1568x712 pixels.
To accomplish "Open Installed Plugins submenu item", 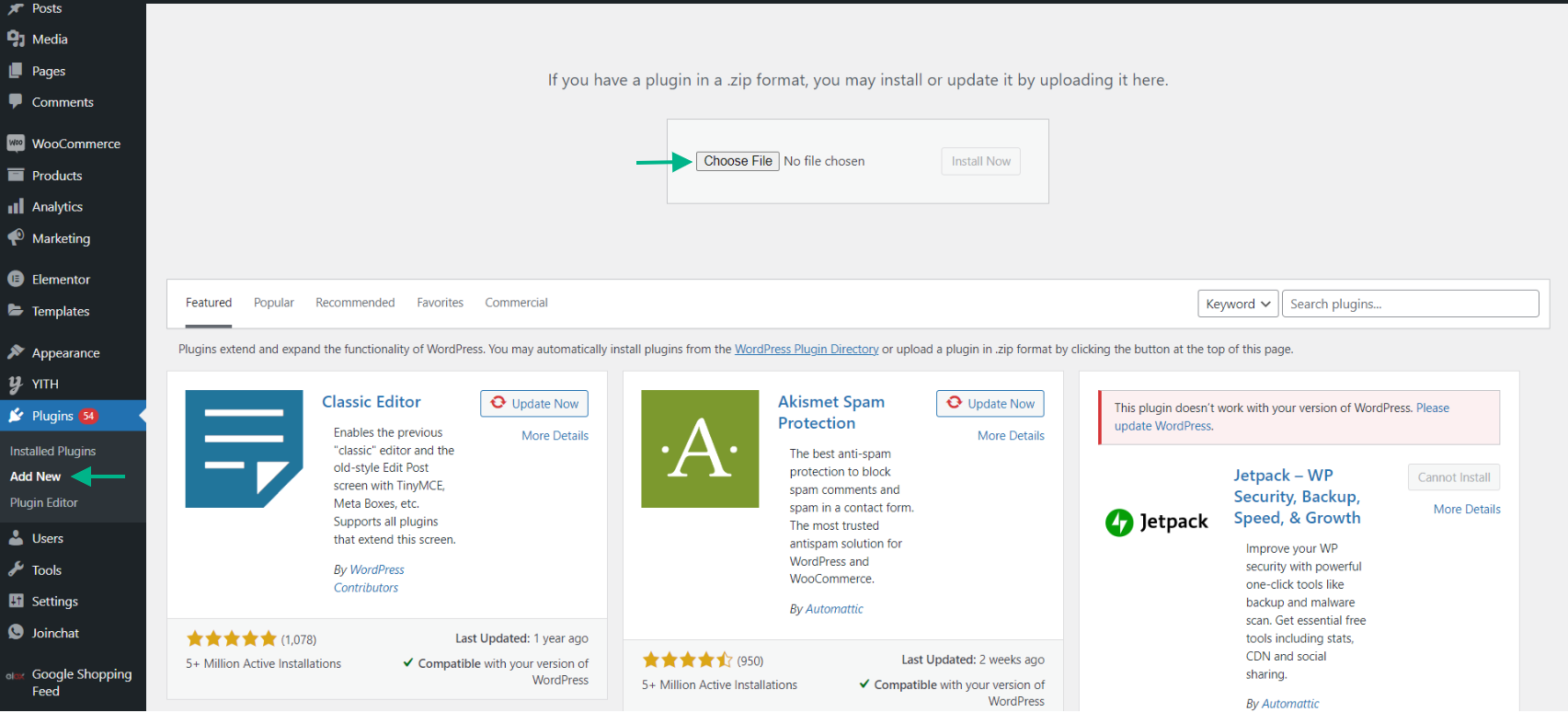I will click(x=52, y=451).
